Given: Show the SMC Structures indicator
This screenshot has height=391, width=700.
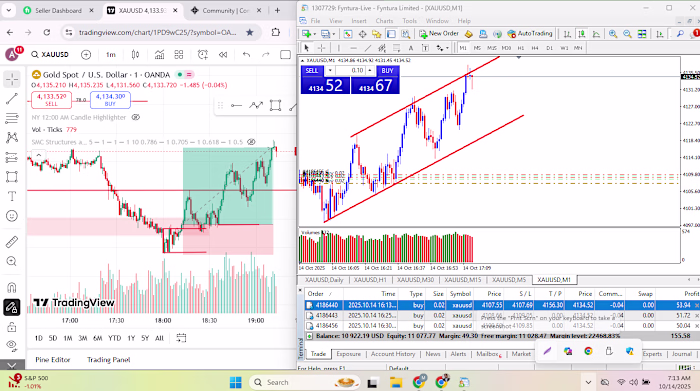Looking at the screenshot, I should (x=251, y=142).
